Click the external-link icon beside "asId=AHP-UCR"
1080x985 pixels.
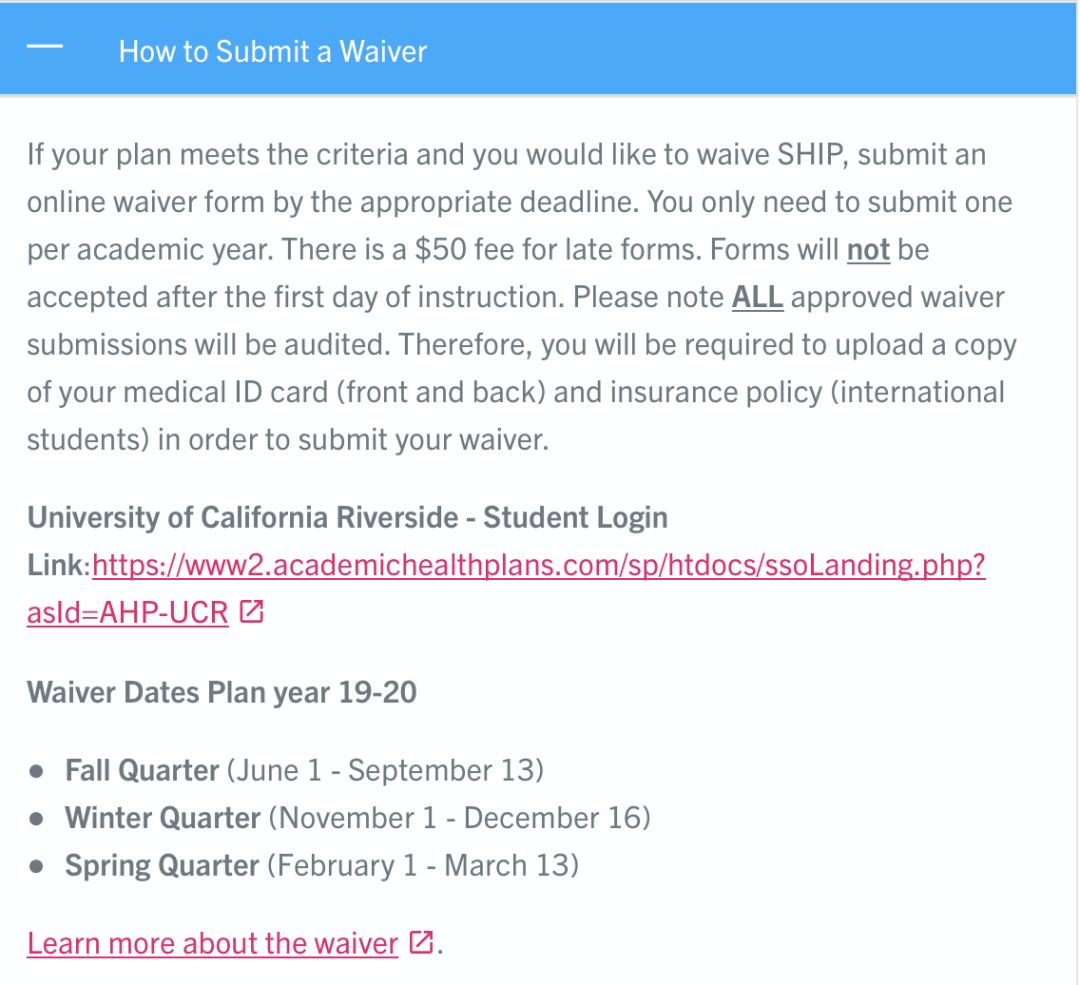pos(252,612)
